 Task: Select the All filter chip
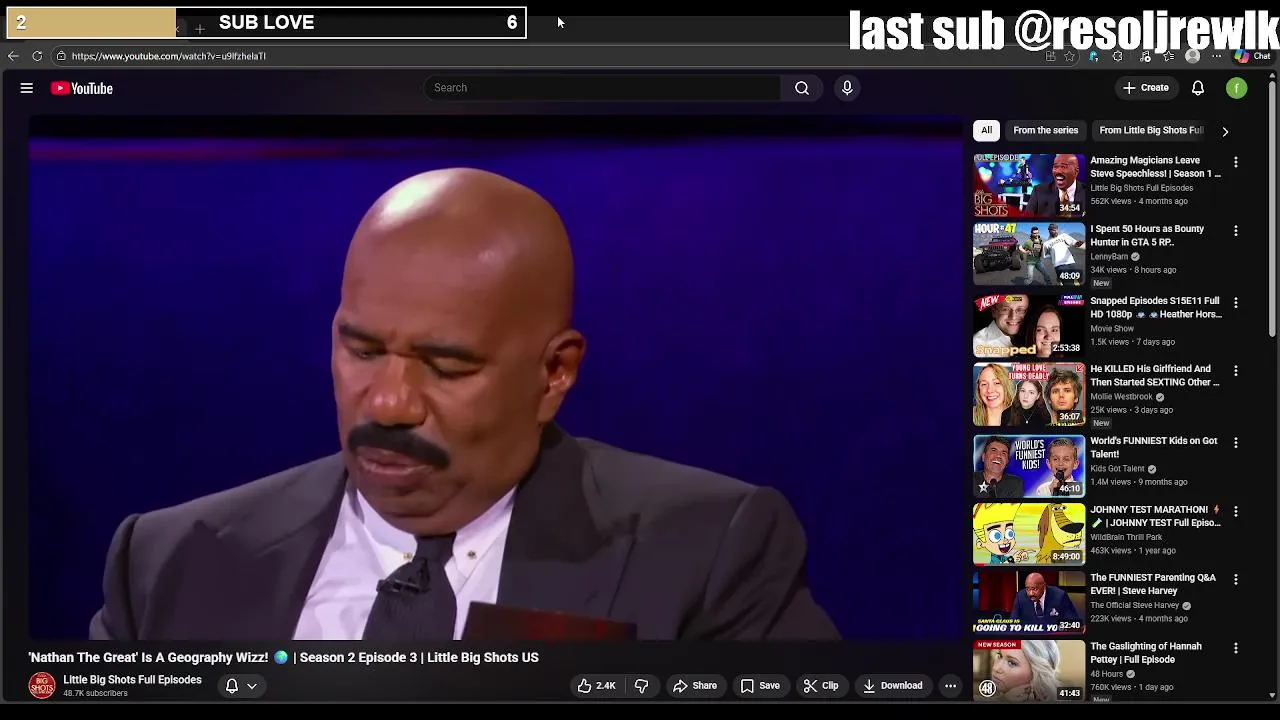986,130
